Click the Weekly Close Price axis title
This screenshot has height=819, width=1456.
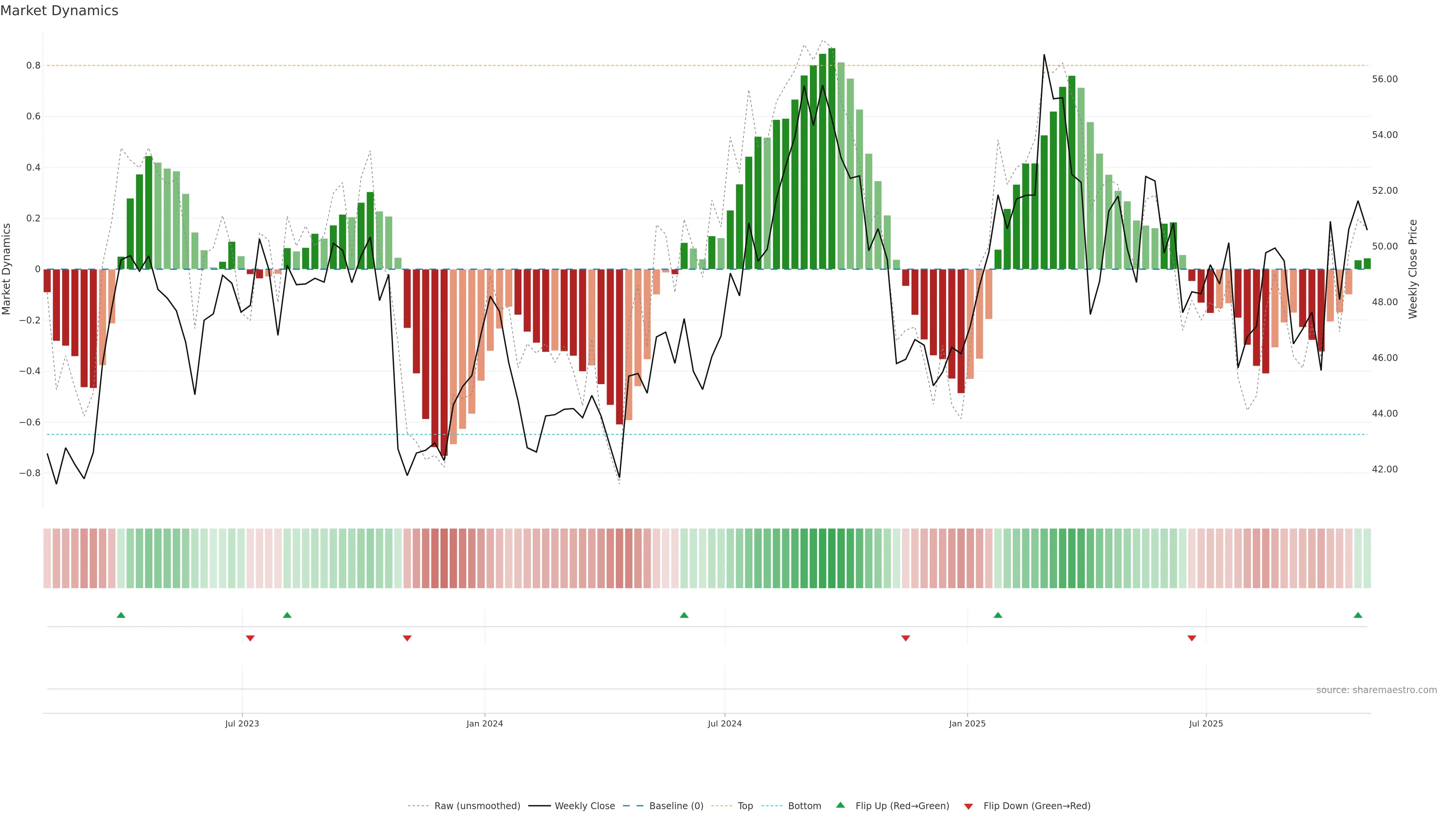tap(1413, 269)
